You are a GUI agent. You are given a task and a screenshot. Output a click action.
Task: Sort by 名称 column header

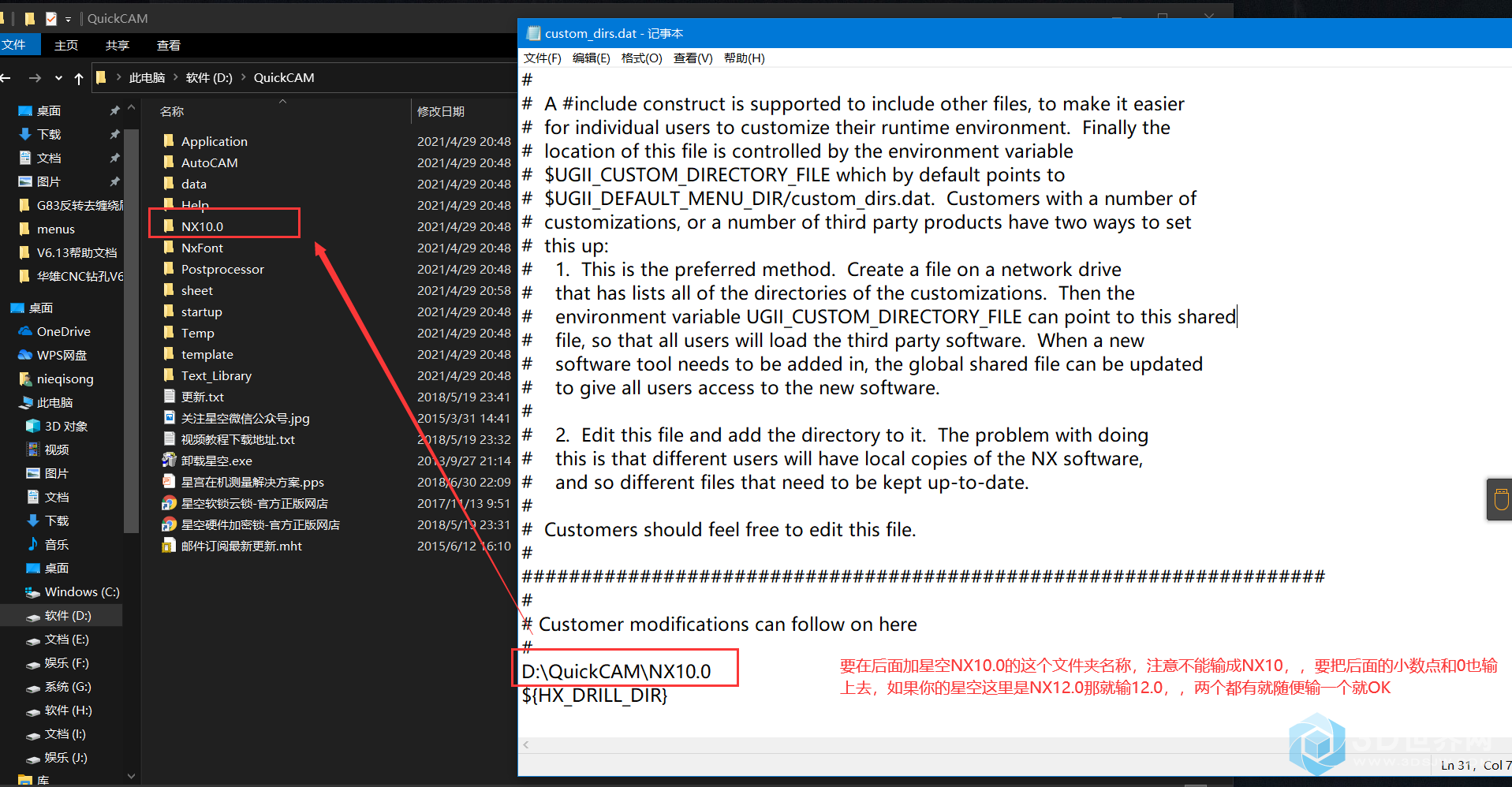[x=172, y=111]
